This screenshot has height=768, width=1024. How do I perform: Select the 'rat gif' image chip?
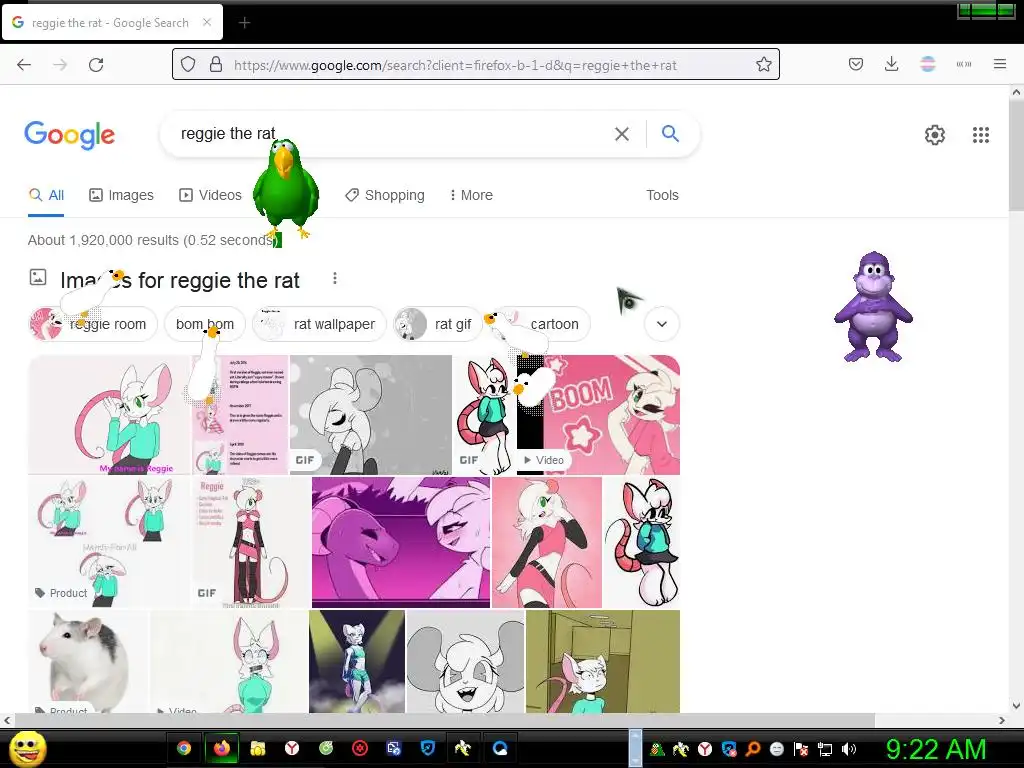(x=438, y=324)
